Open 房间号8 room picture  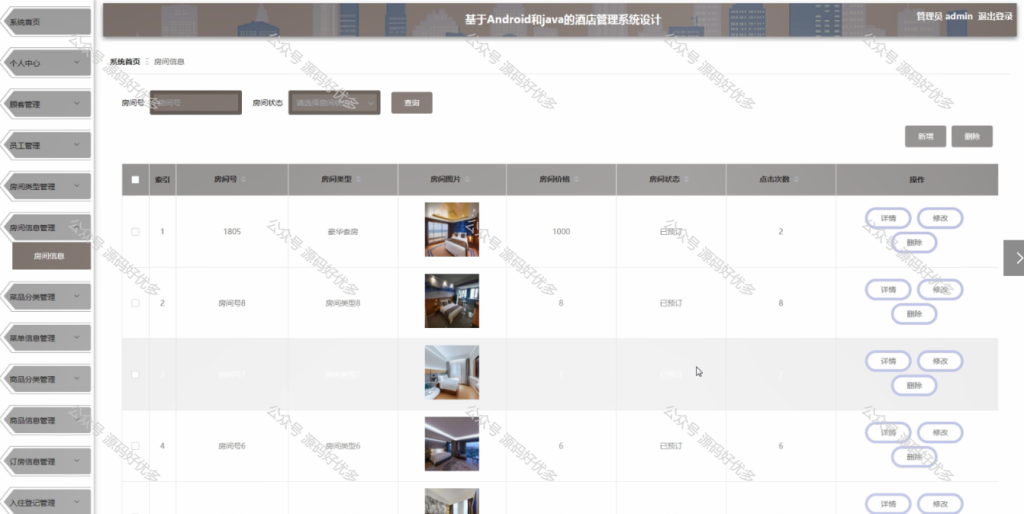(452, 300)
